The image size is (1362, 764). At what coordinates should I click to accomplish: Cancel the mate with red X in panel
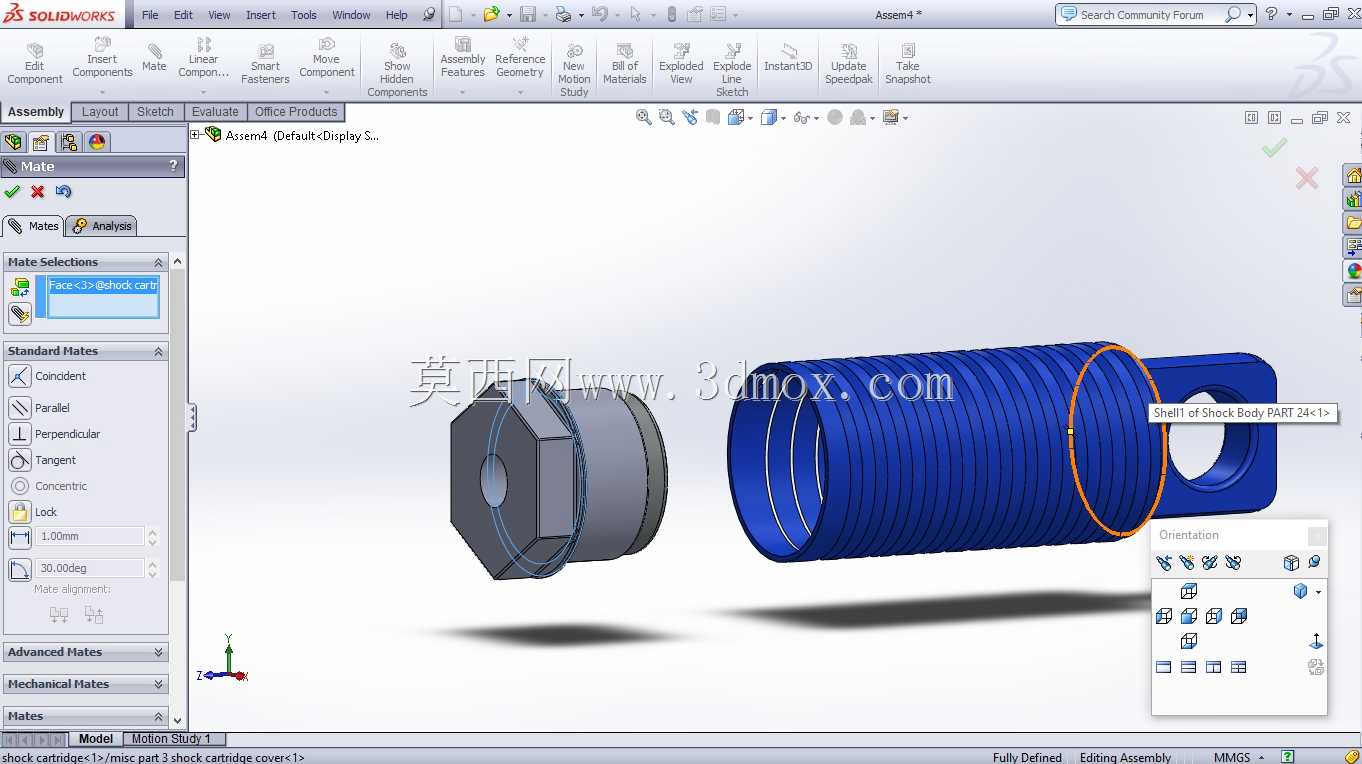(38, 192)
